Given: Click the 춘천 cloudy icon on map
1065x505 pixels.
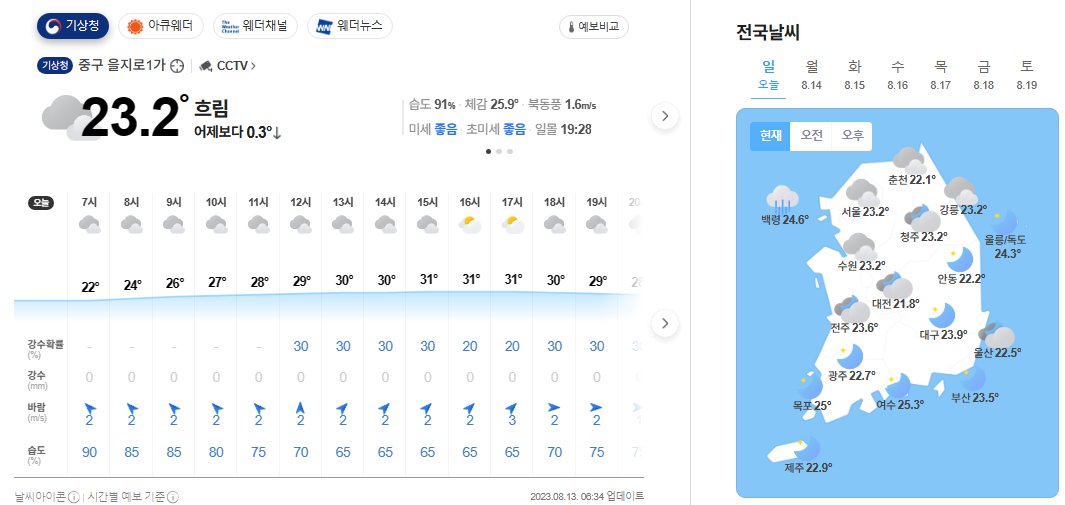Looking at the screenshot, I should pyautogui.click(x=908, y=159).
